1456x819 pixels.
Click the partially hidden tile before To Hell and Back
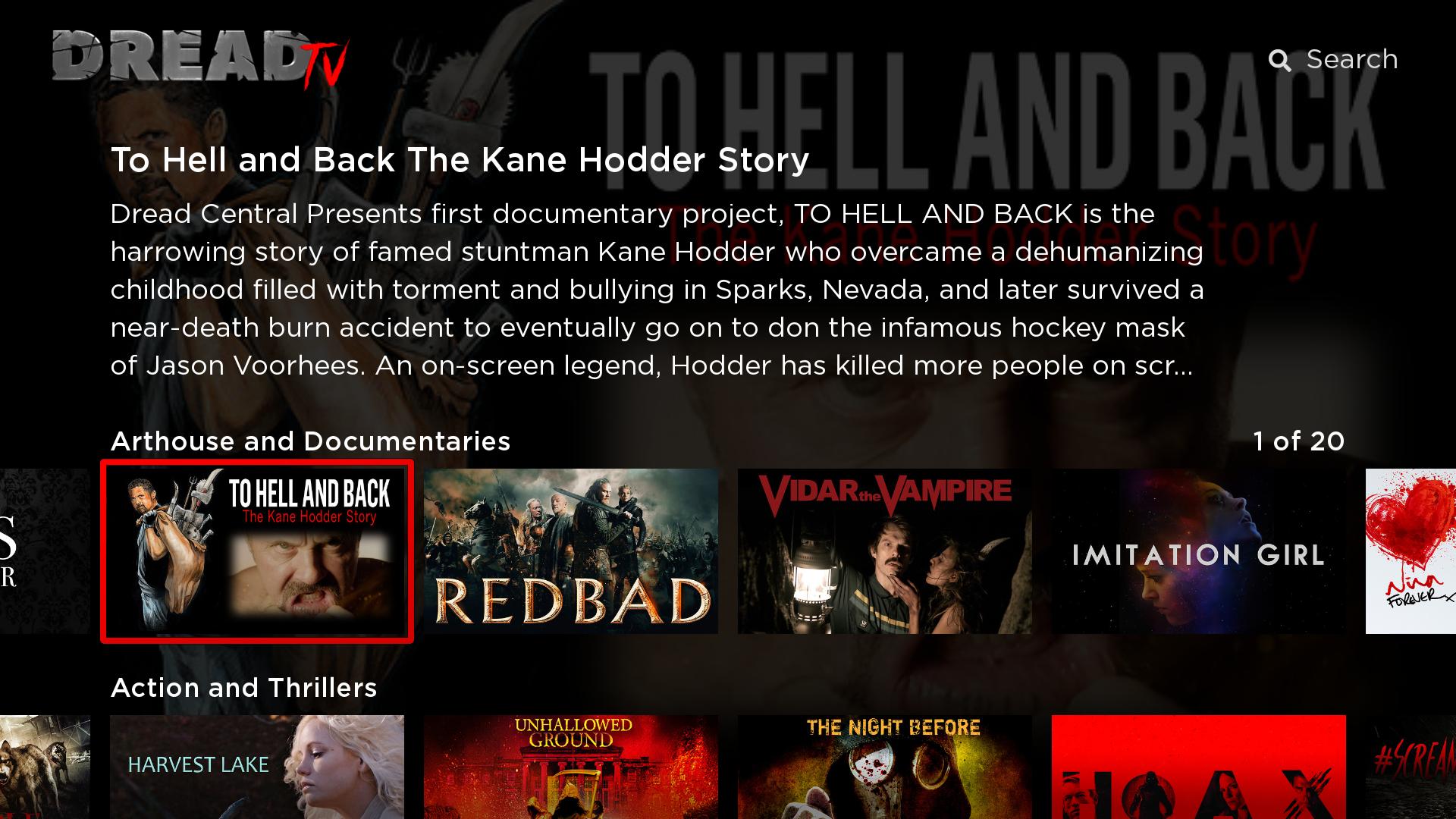(45, 551)
